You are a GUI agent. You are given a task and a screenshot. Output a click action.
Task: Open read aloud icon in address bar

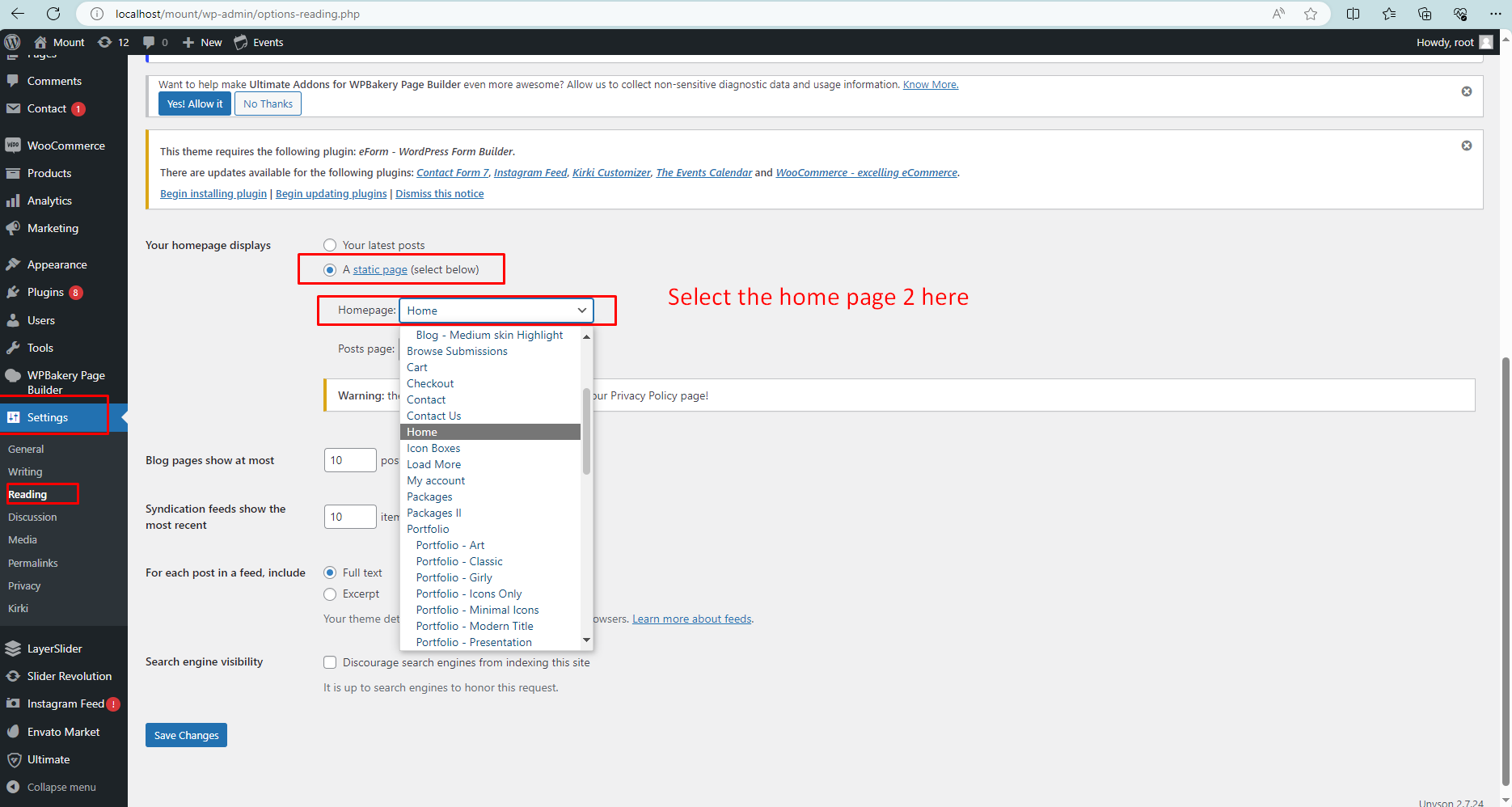1278,14
